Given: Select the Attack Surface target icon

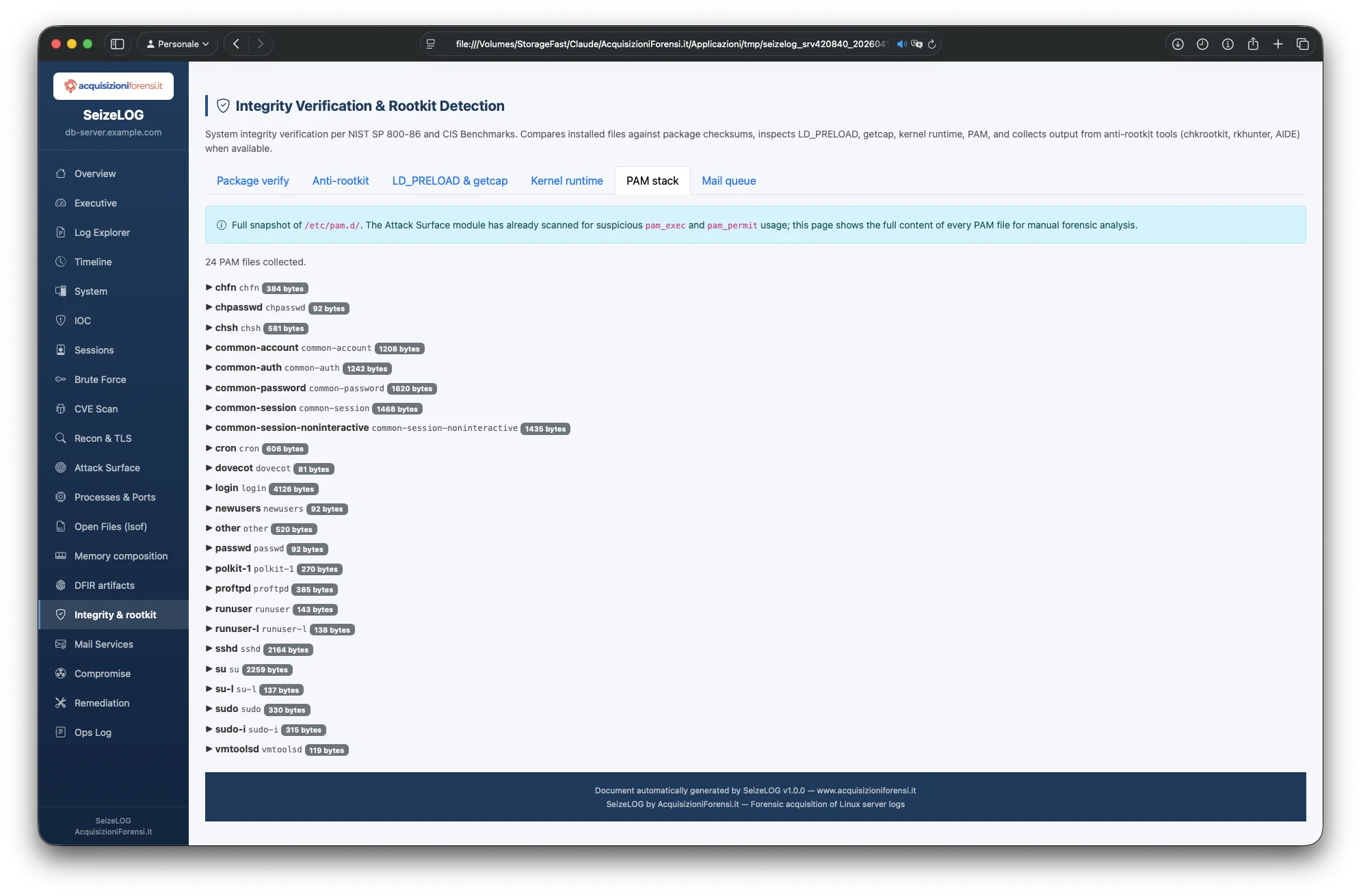Looking at the screenshot, I should 61,467.
